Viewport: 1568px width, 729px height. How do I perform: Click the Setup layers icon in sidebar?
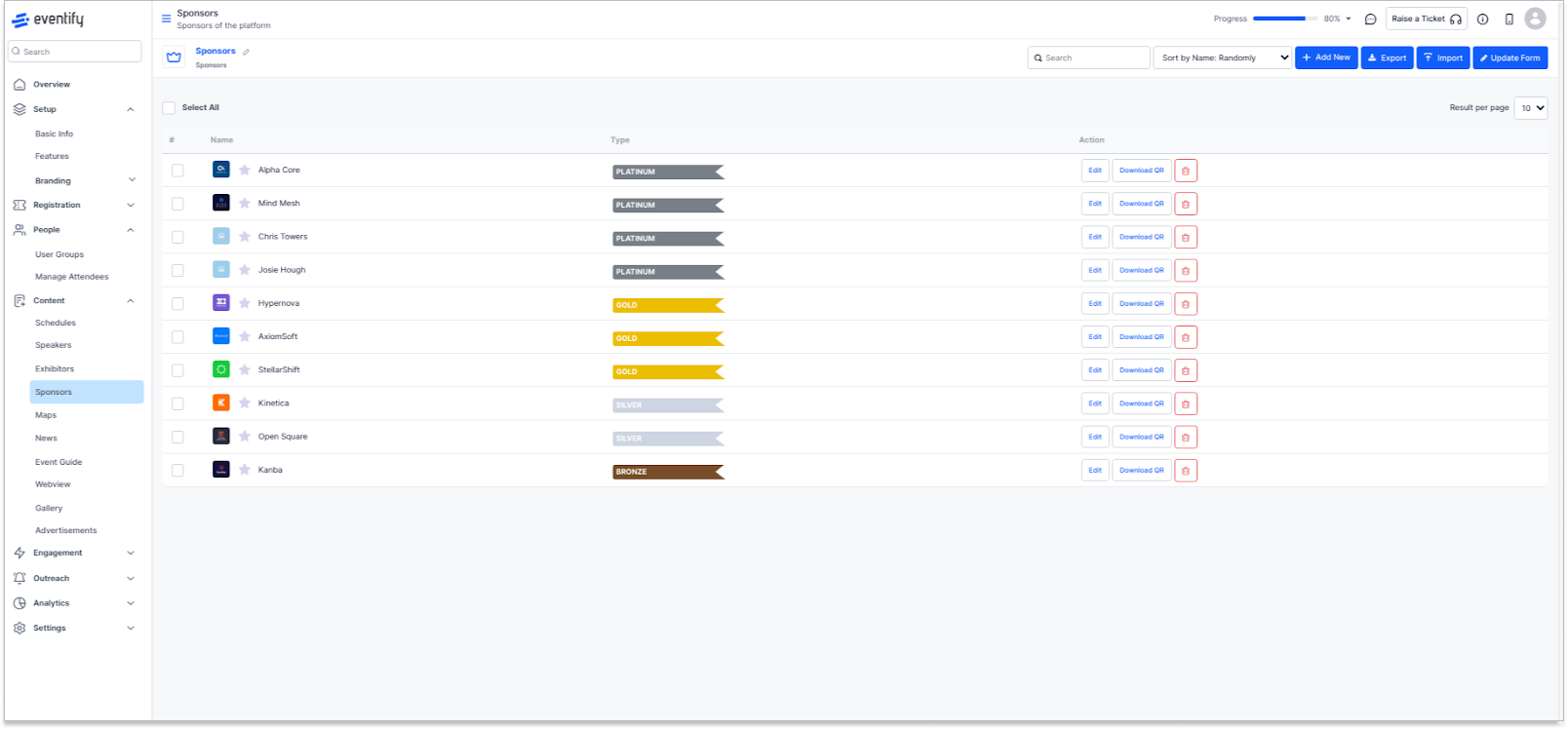[x=20, y=109]
